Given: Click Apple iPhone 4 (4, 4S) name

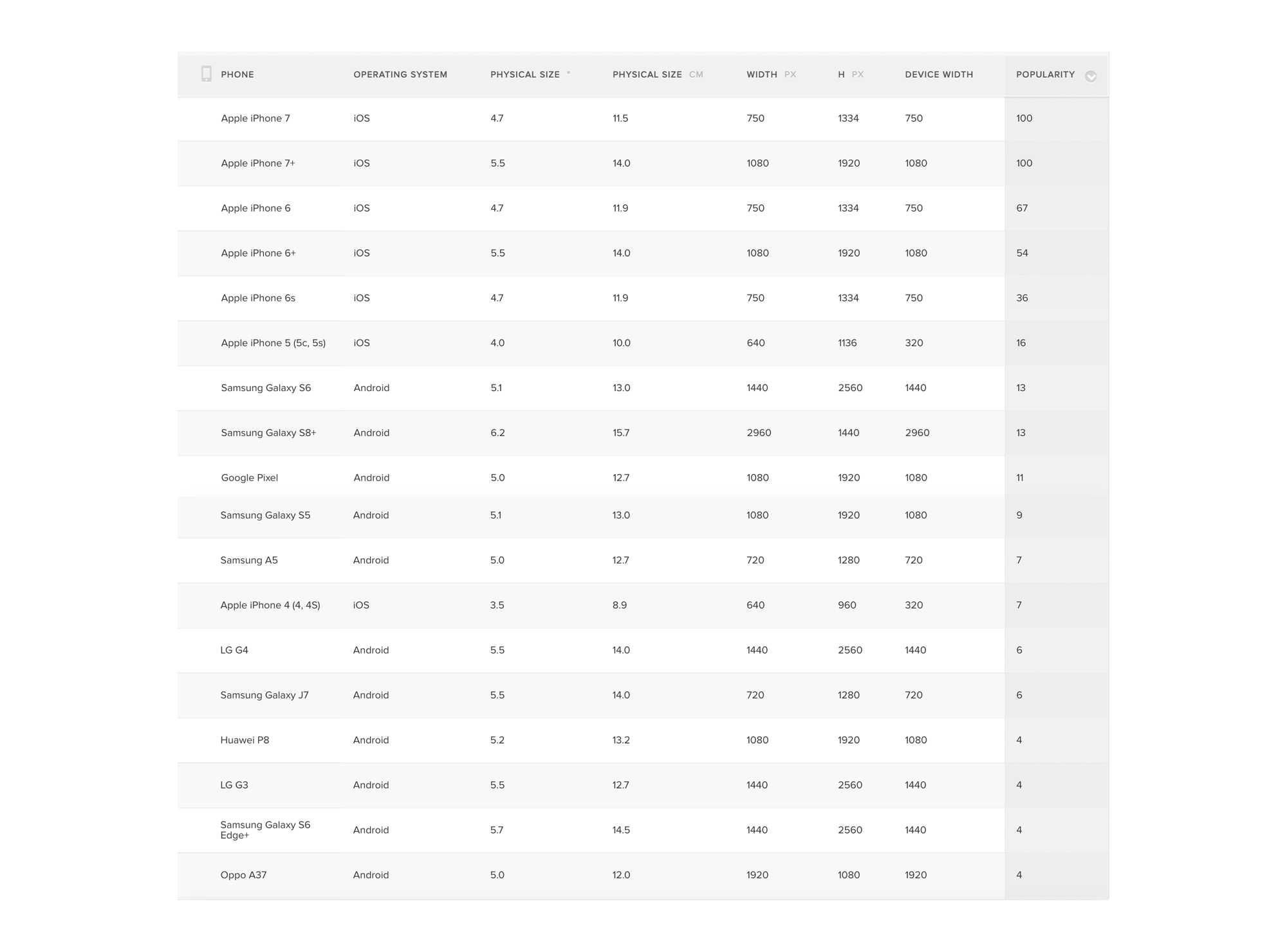Looking at the screenshot, I should coord(270,605).
